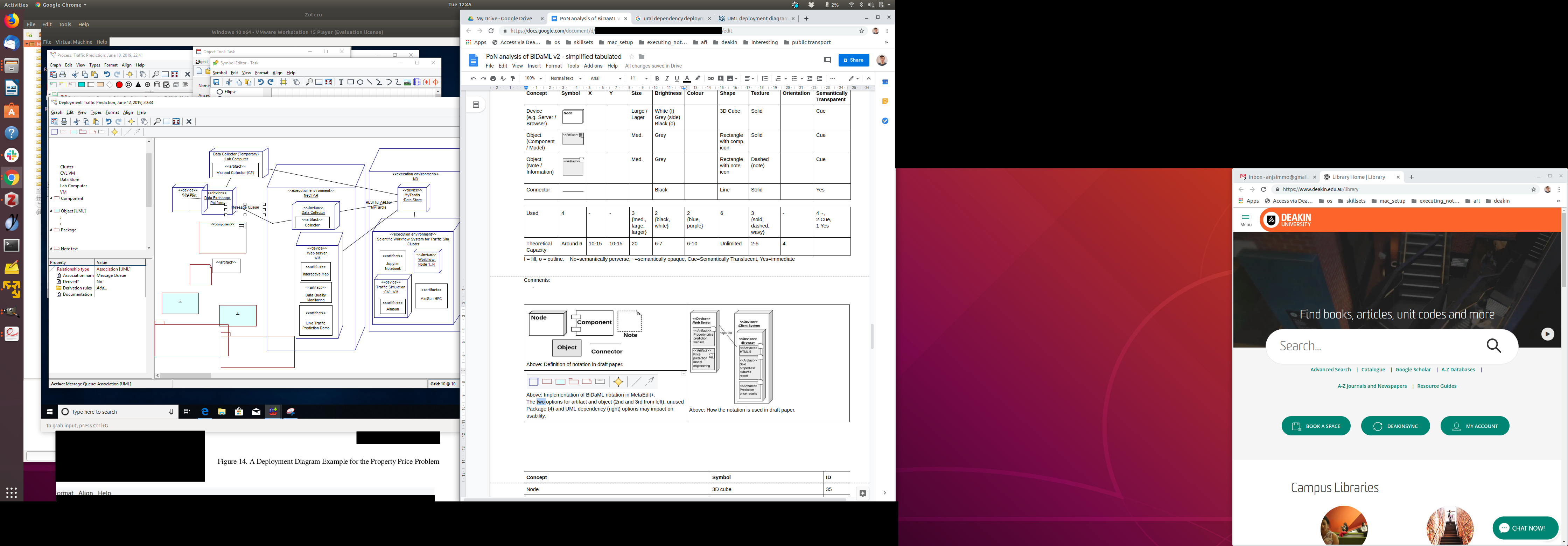Select the Cut scissors tool in Deployment window

click(76, 122)
